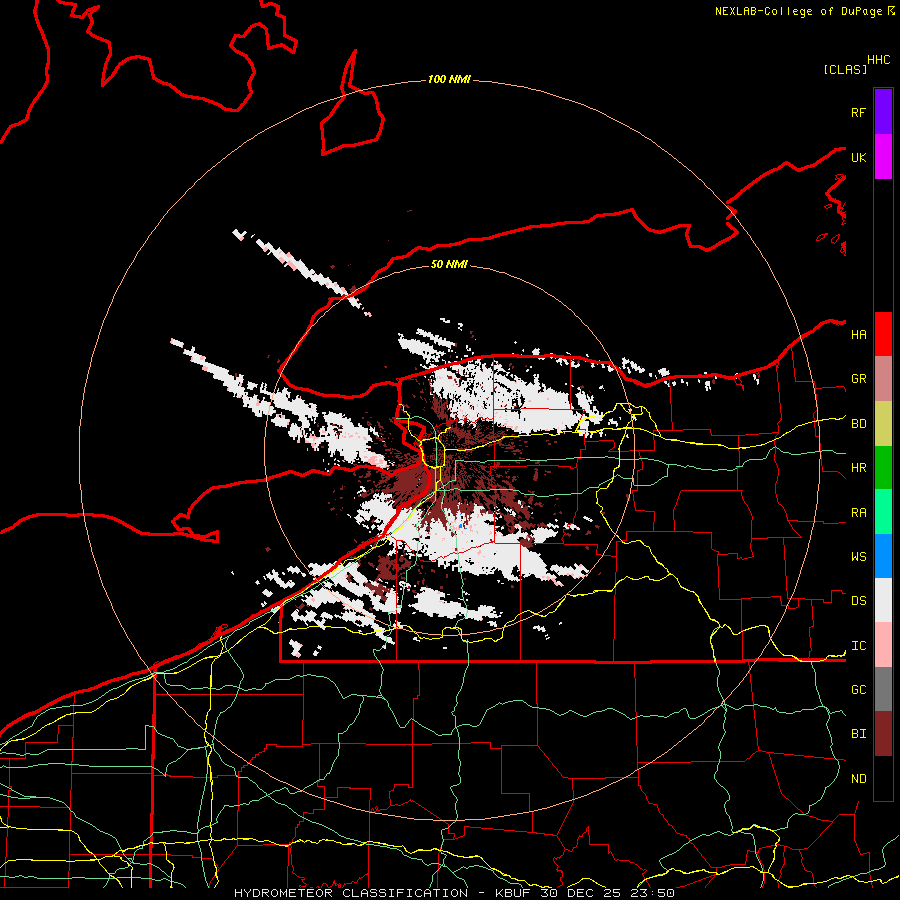The width and height of the screenshot is (900, 900).
Task: Click the IC pink legend swatch
Action: tap(883, 645)
